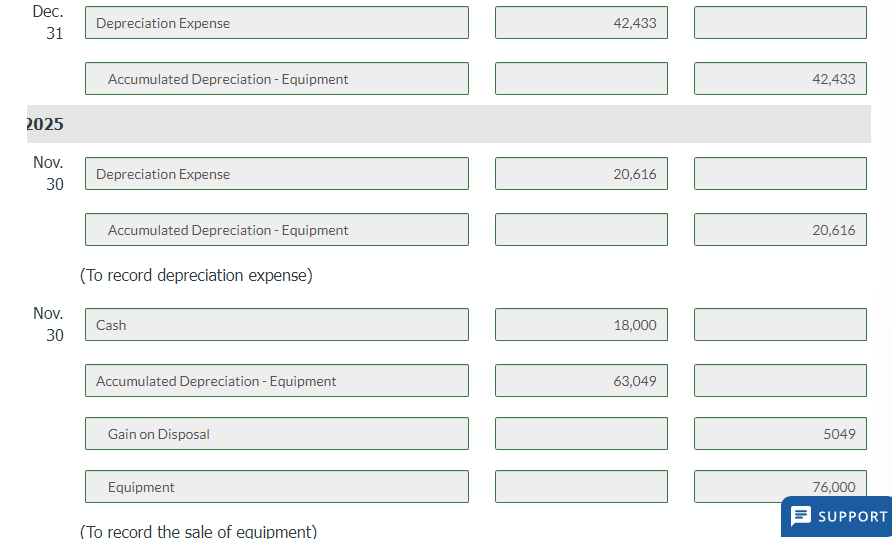Click the Support chat bubble icon

(801, 516)
